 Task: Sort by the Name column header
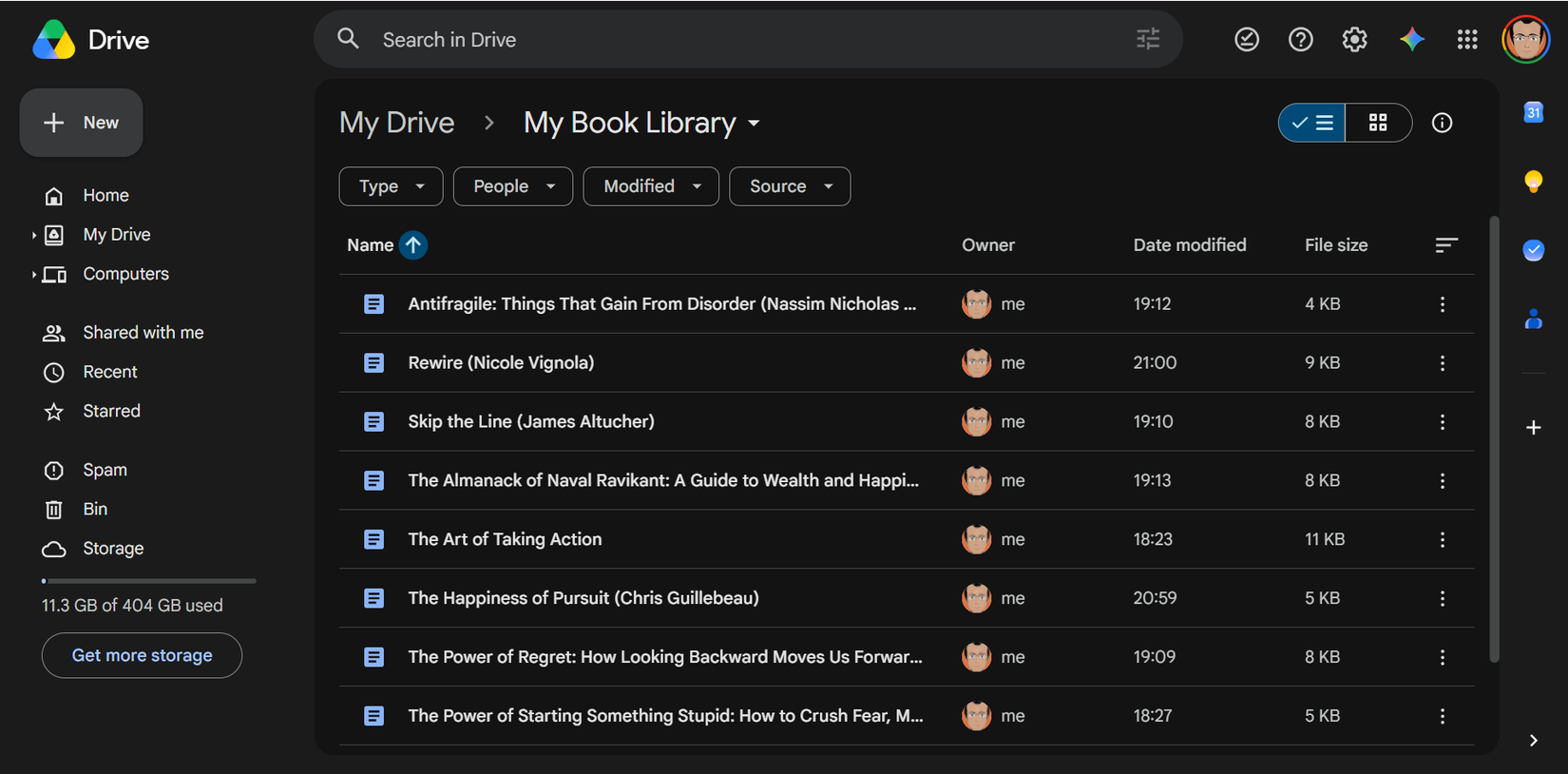point(370,245)
